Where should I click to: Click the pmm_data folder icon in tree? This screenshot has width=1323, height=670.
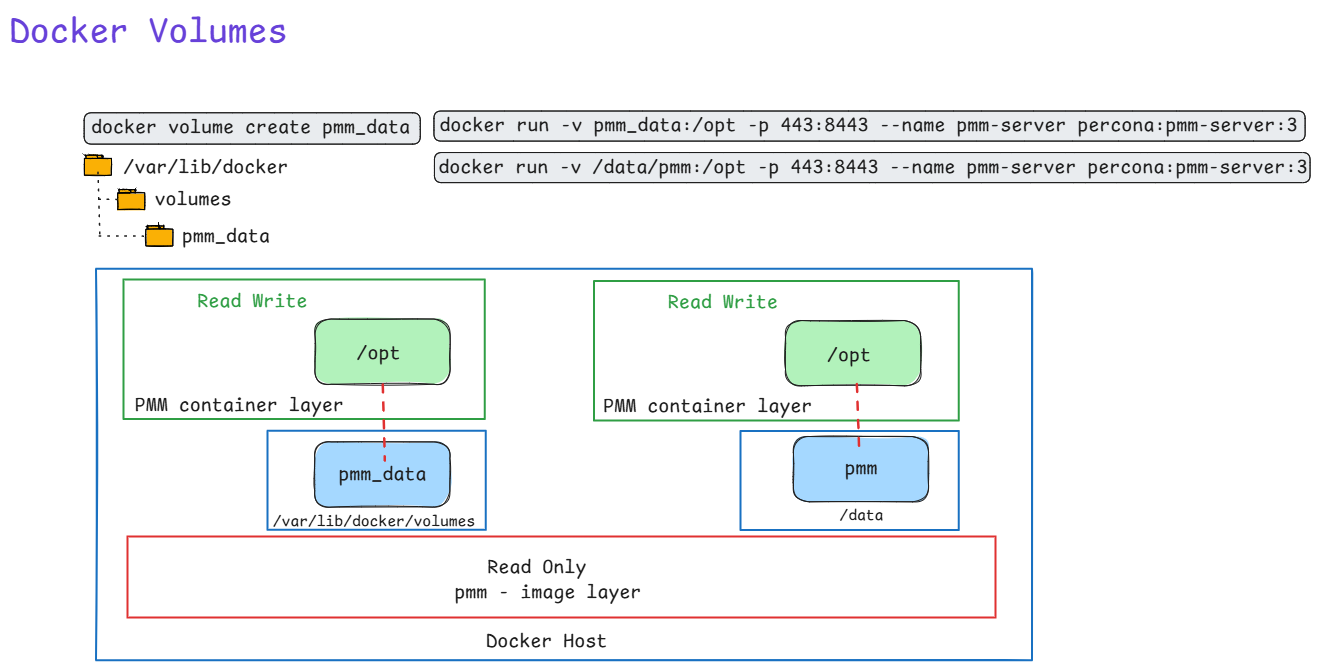pos(159,236)
